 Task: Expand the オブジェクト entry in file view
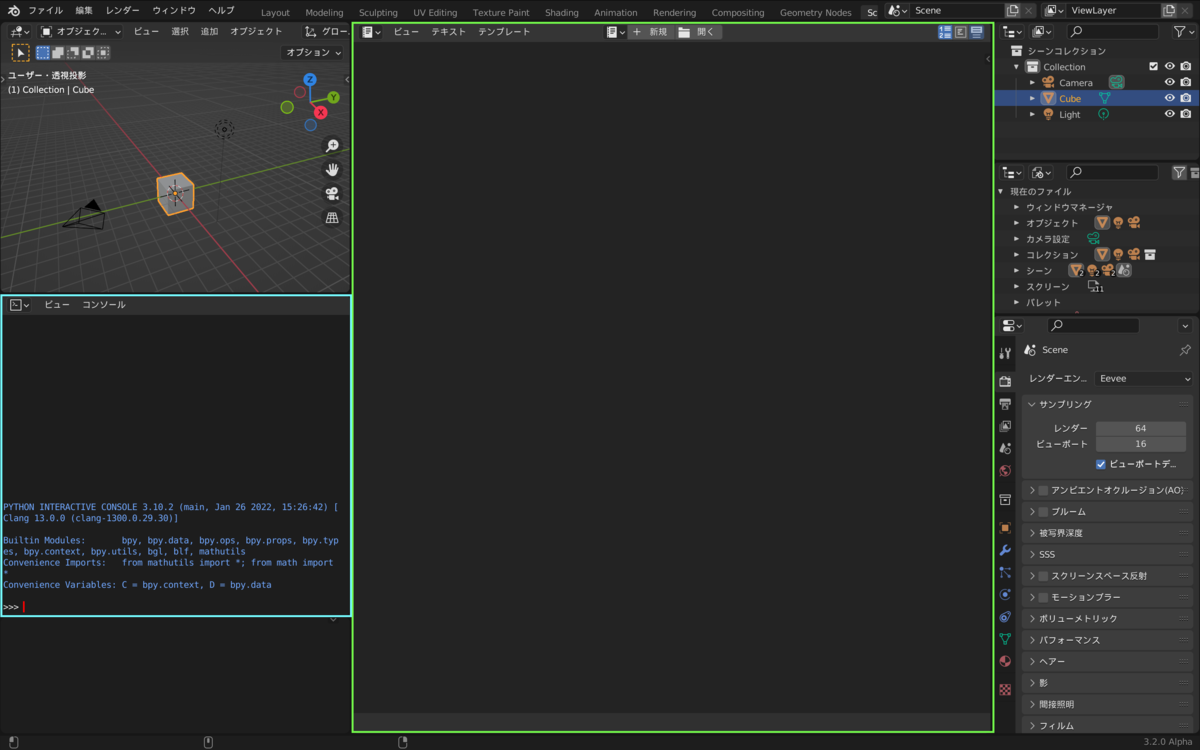[x=1017, y=223]
